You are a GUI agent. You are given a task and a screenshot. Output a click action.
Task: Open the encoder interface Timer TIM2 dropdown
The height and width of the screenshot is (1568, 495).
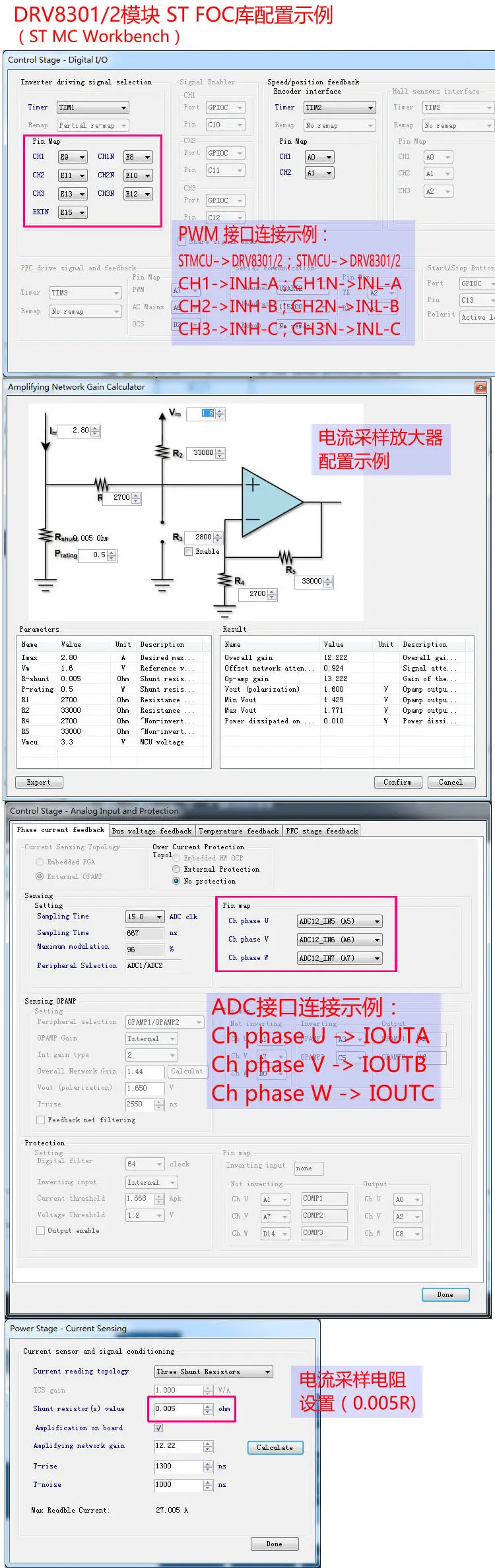coord(339,107)
